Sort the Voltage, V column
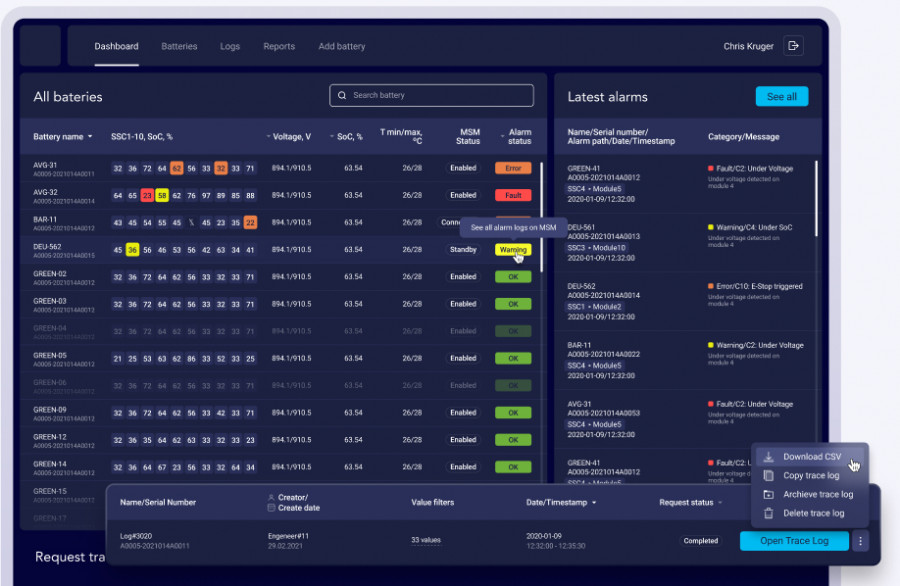900x586 pixels. (268, 137)
